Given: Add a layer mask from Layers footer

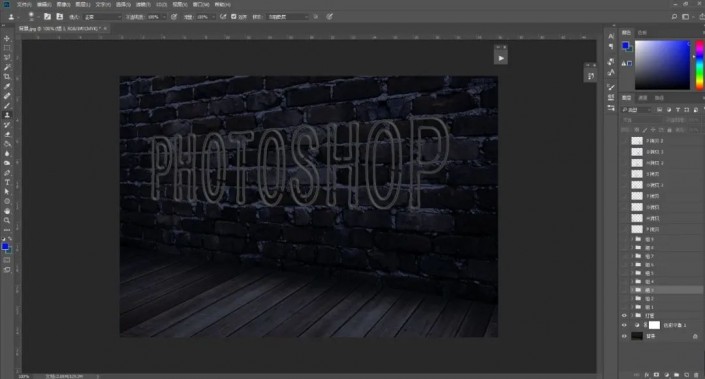Looking at the screenshot, I should pyautogui.click(x=656, y=375).
